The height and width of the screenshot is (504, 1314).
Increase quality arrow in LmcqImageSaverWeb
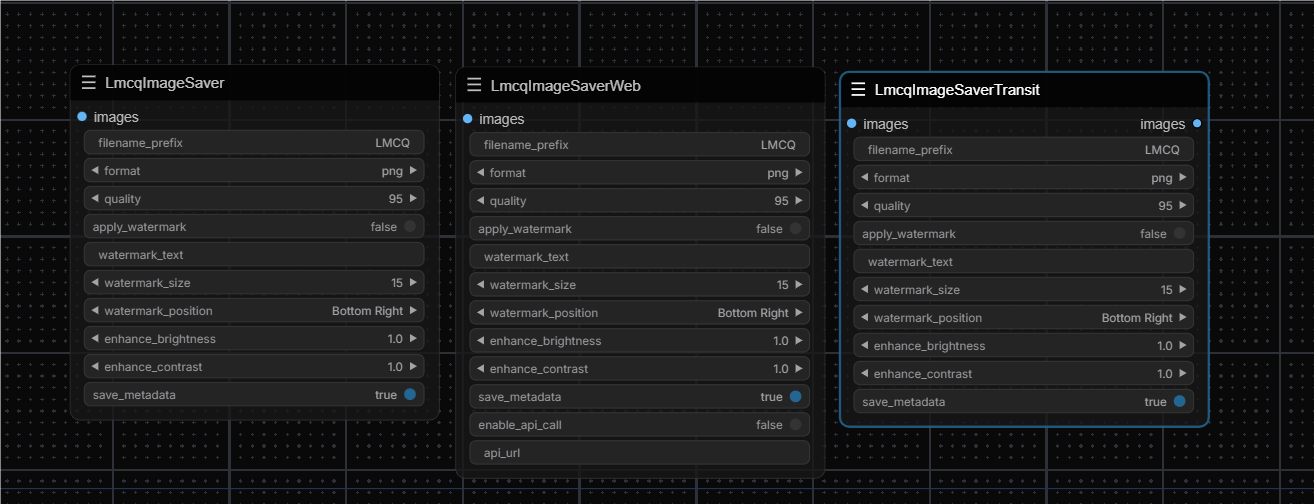tap(798, 201)
